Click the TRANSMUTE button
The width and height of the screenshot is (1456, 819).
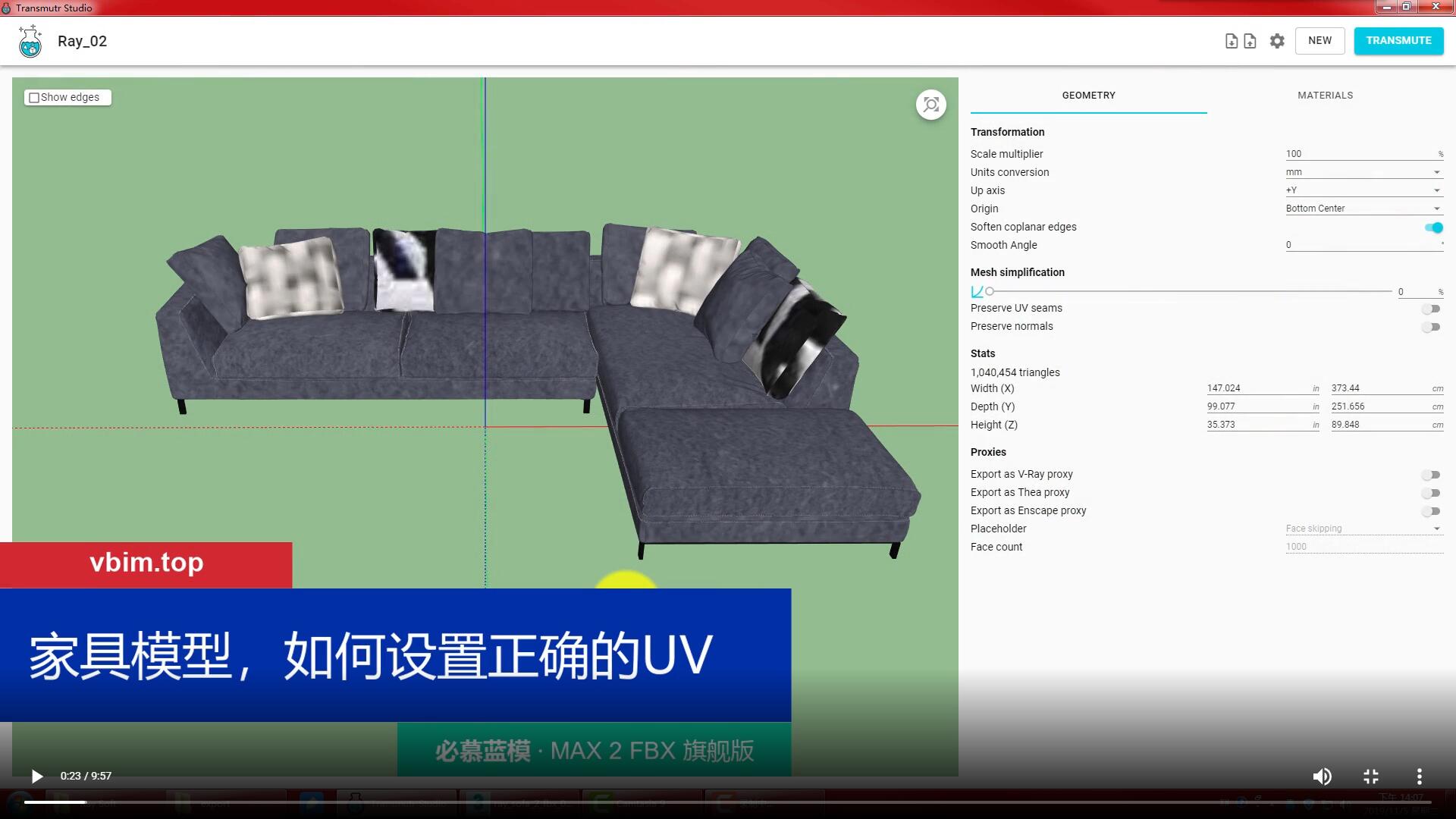[1398, 41]
